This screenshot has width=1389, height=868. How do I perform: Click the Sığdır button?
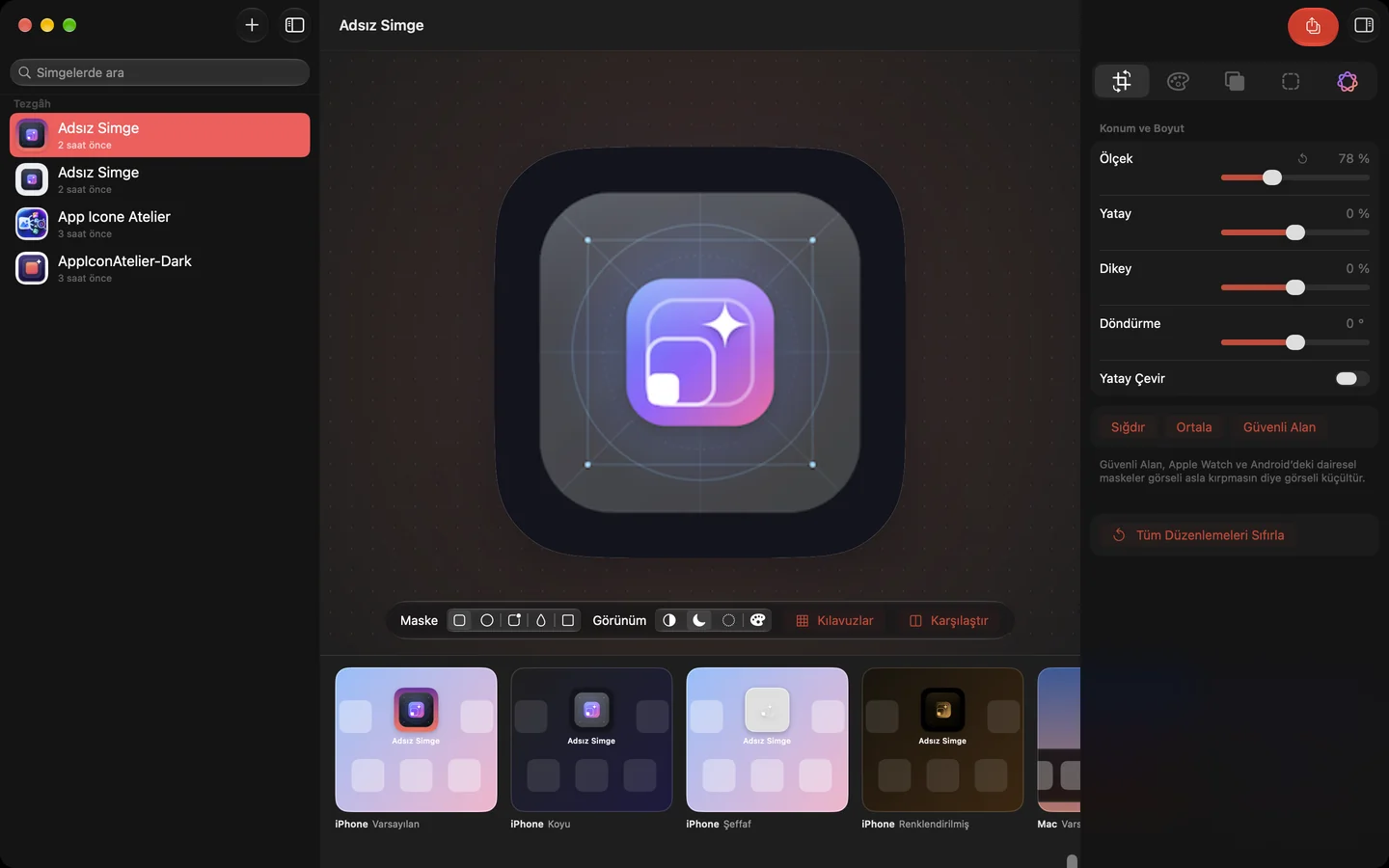pos(1128,427)
